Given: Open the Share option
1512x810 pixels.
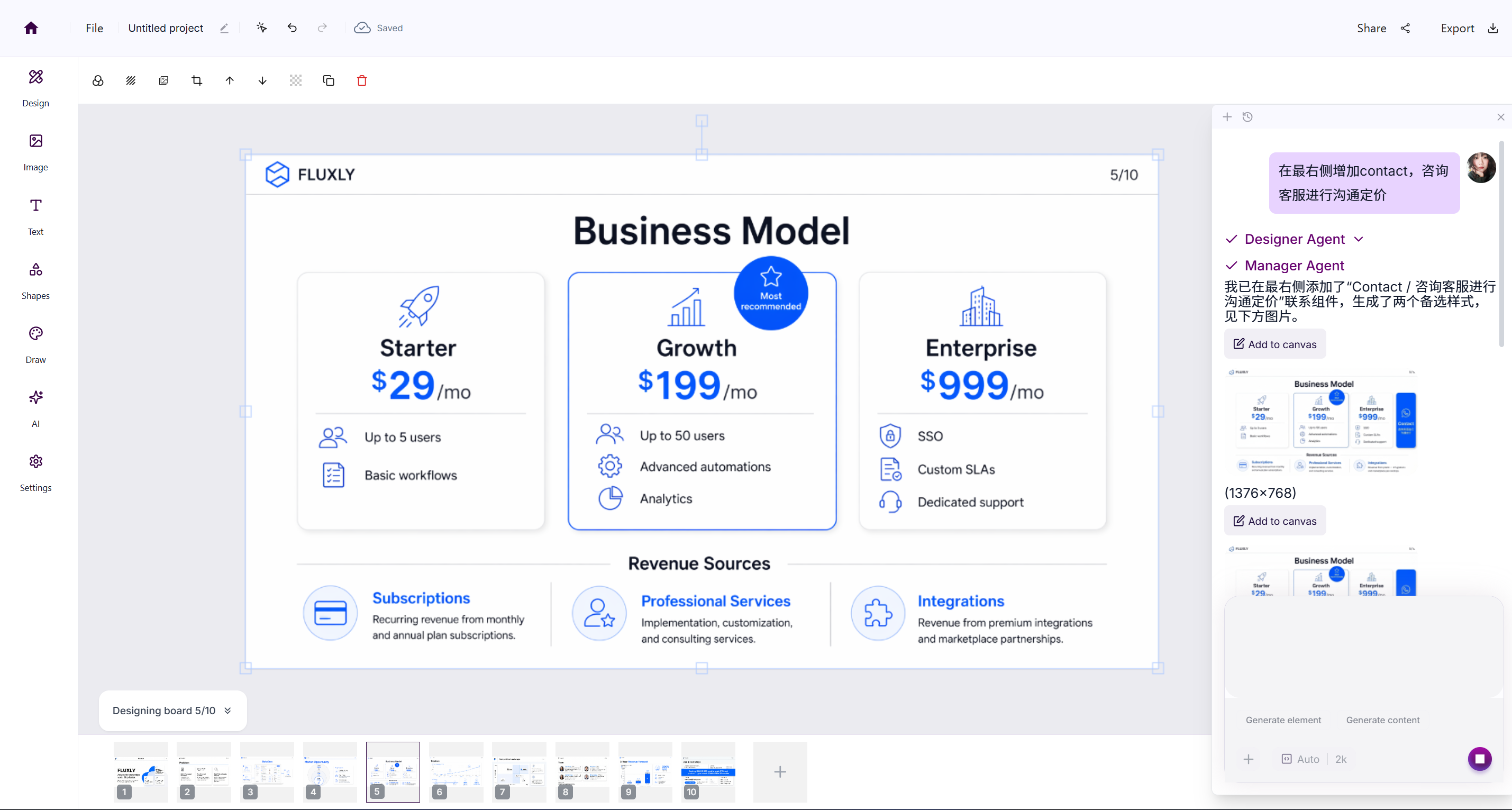Looking at the screenshot, I should (1383, 28).
